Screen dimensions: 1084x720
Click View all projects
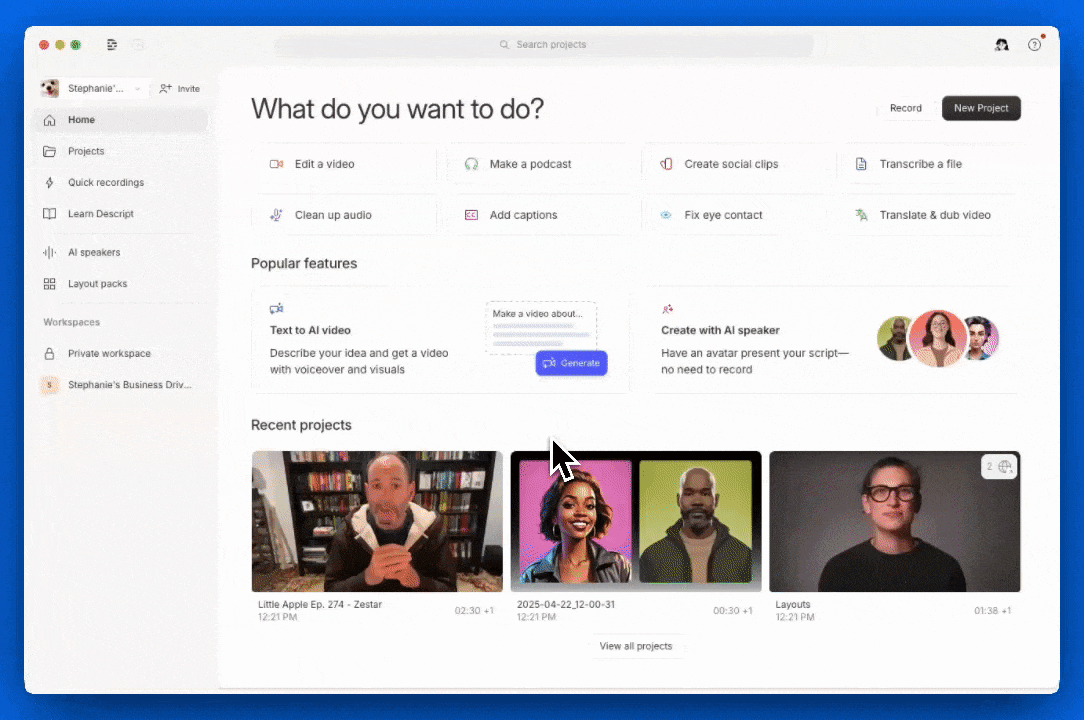click(635, 646)
